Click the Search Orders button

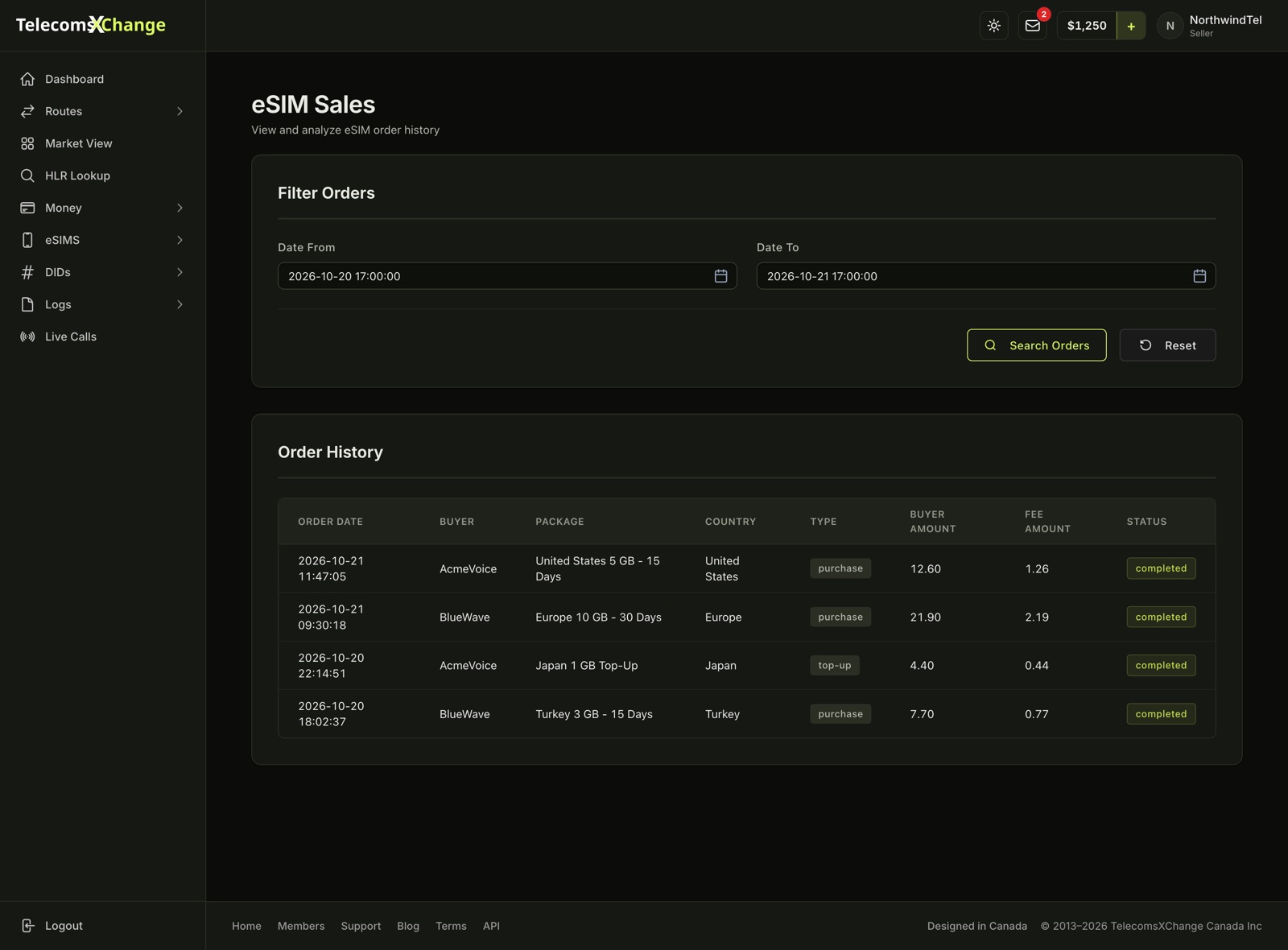coord(1036,345)
